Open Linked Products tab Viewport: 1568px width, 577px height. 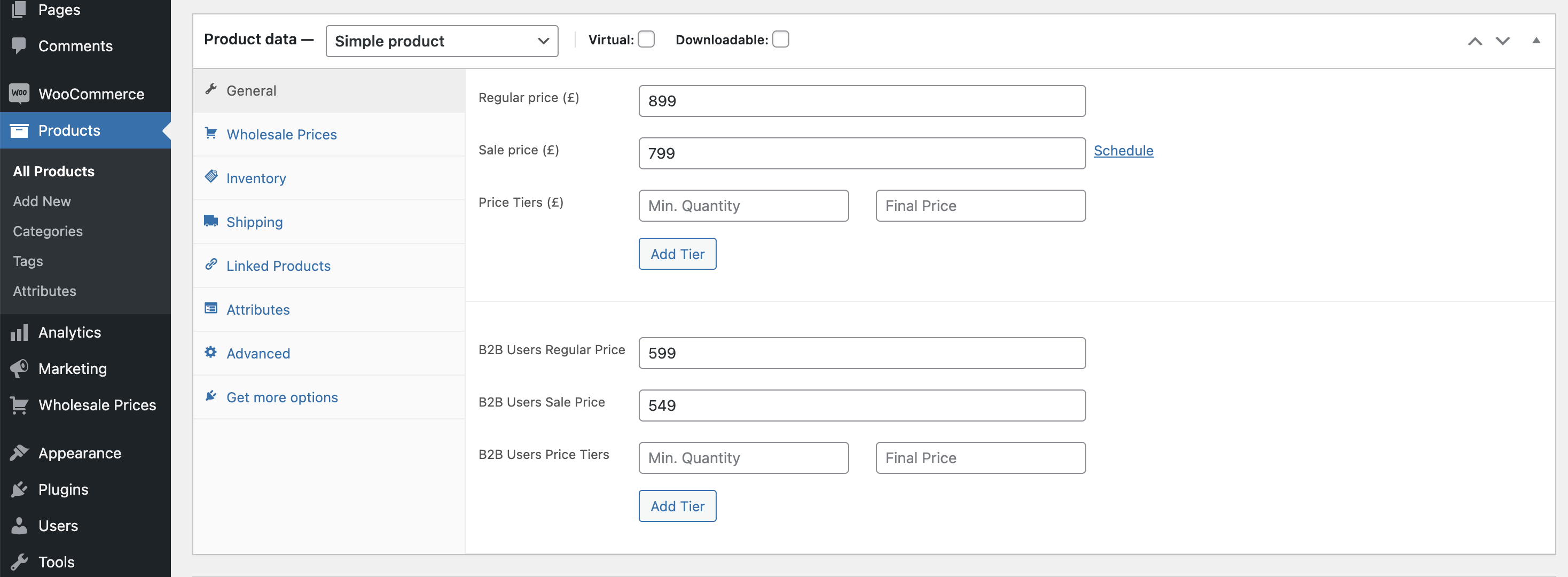pos(278,266)
